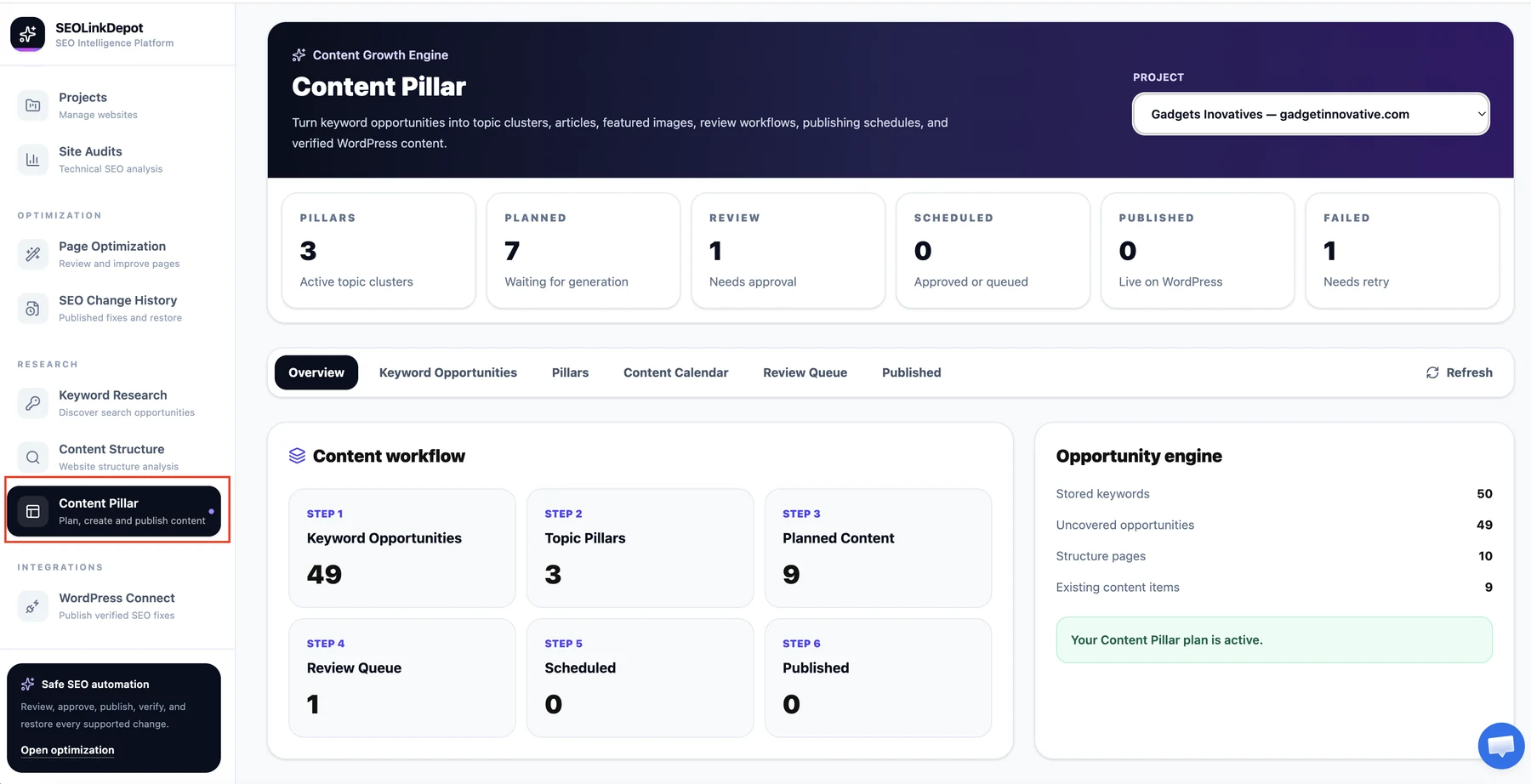1531x784 pixels.
Task: Open the Step 6 Published card
Action: [879, 678]
